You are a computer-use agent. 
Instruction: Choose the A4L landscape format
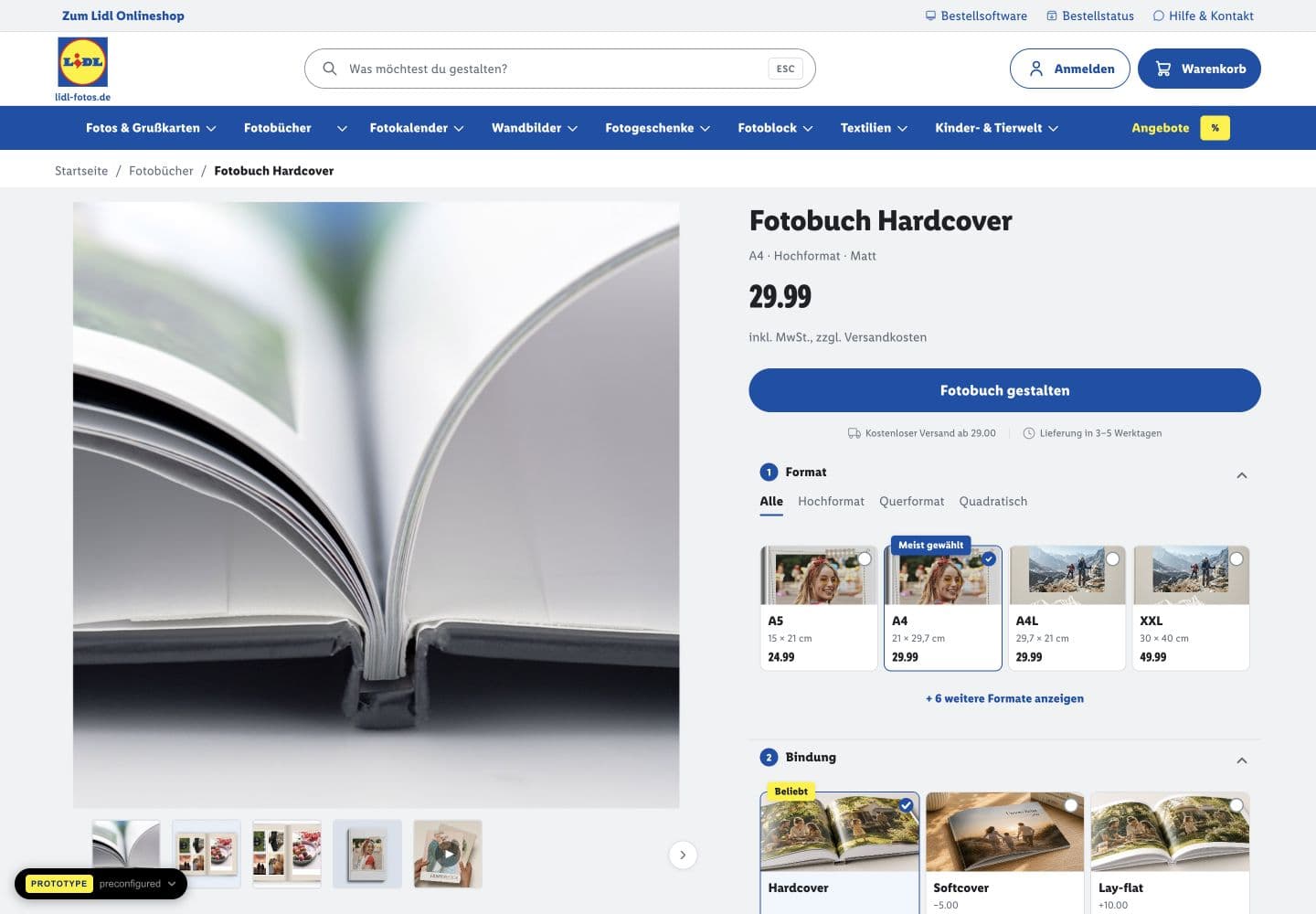tap(1067, 608)
